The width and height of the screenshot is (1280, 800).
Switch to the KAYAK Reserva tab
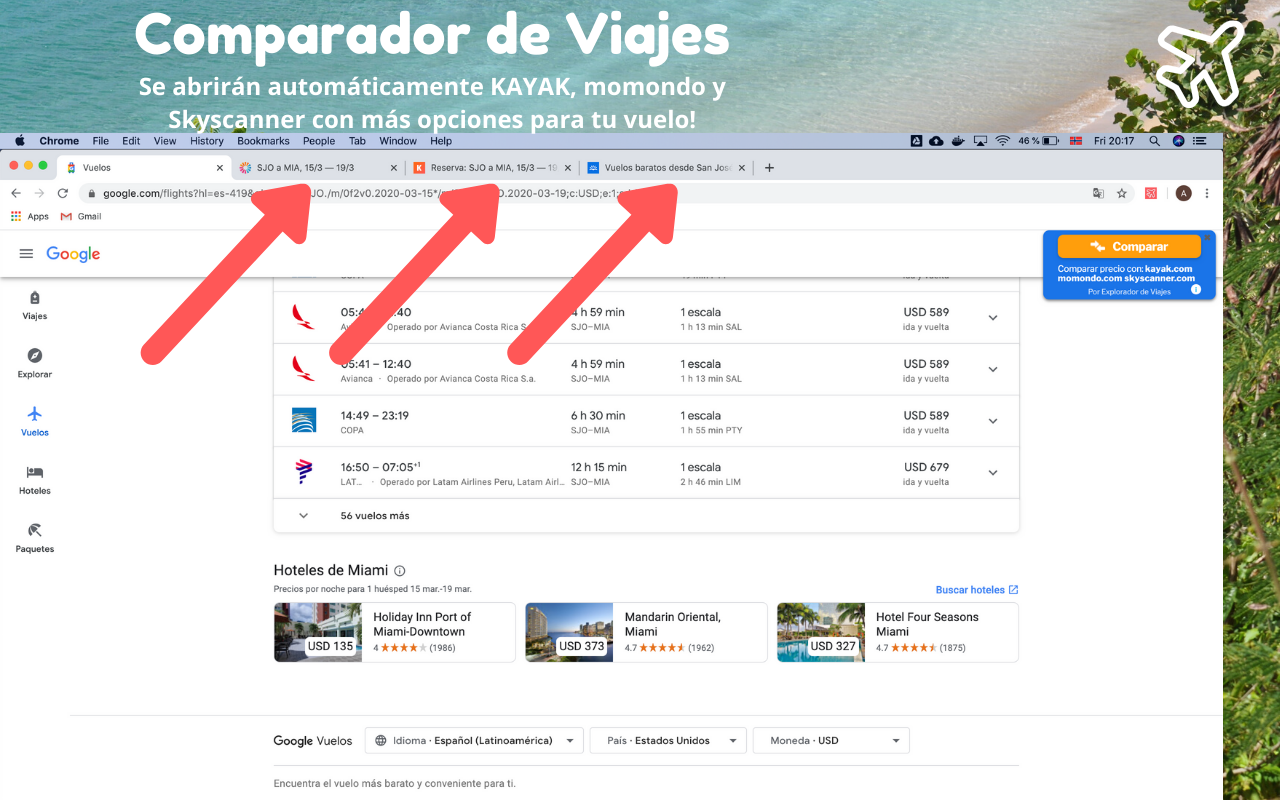491,168
